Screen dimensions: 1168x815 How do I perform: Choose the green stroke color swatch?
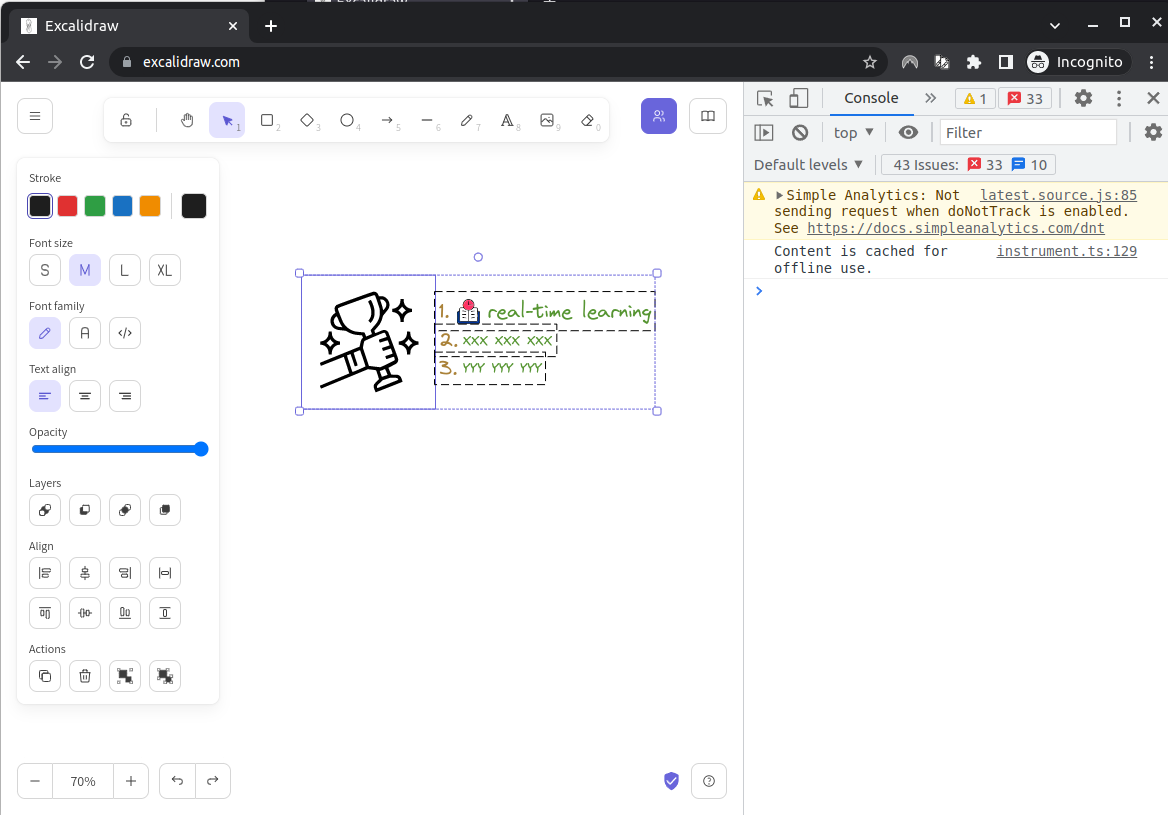coord(94,206)
